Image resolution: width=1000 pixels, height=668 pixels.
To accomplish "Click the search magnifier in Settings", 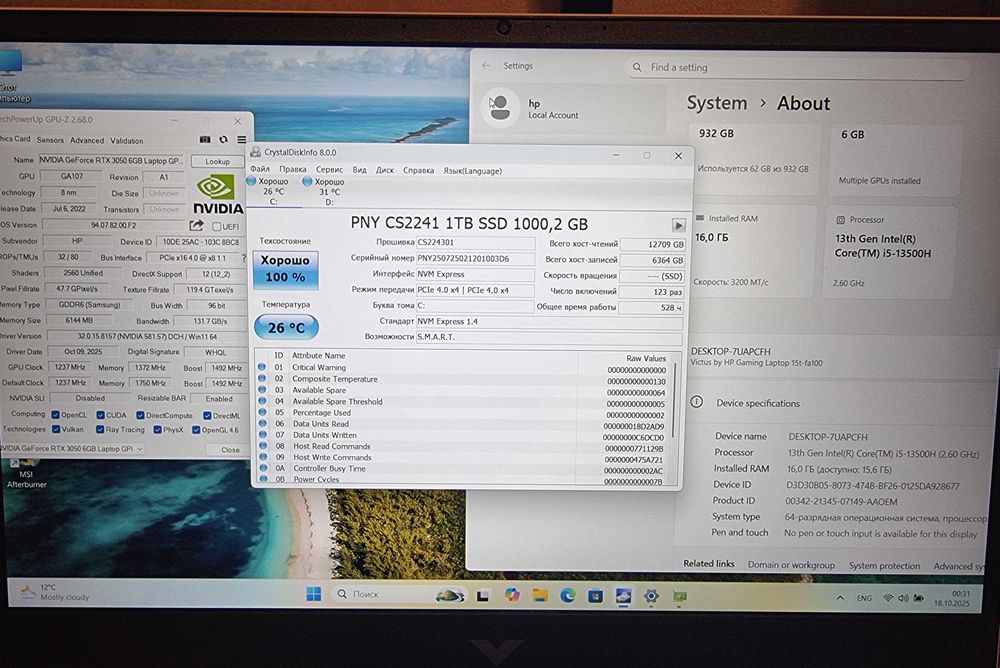I will point(637,67).
